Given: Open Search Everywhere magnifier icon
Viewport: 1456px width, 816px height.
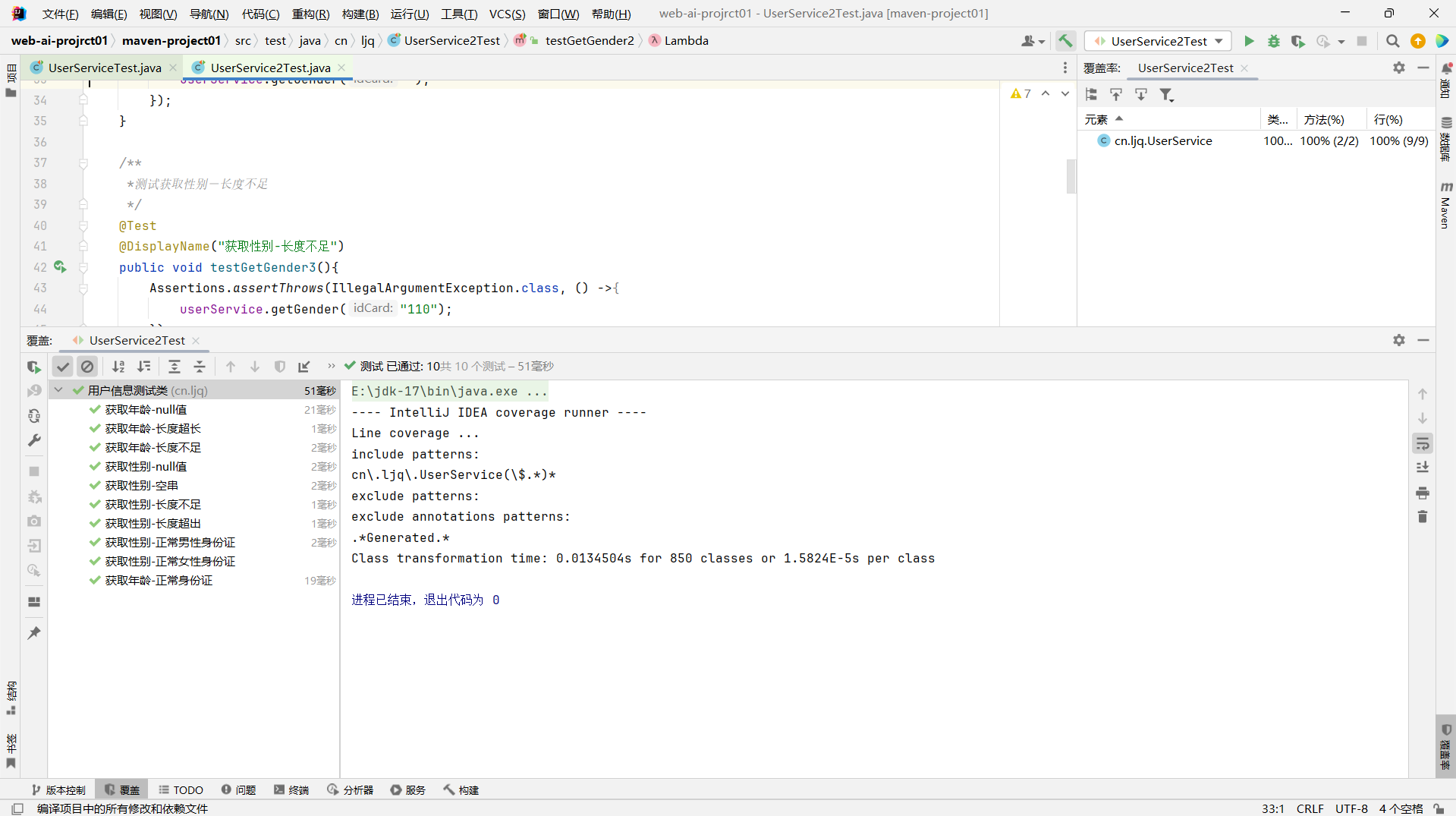Looking at the screenshot, I should (x=1393, y=41).
